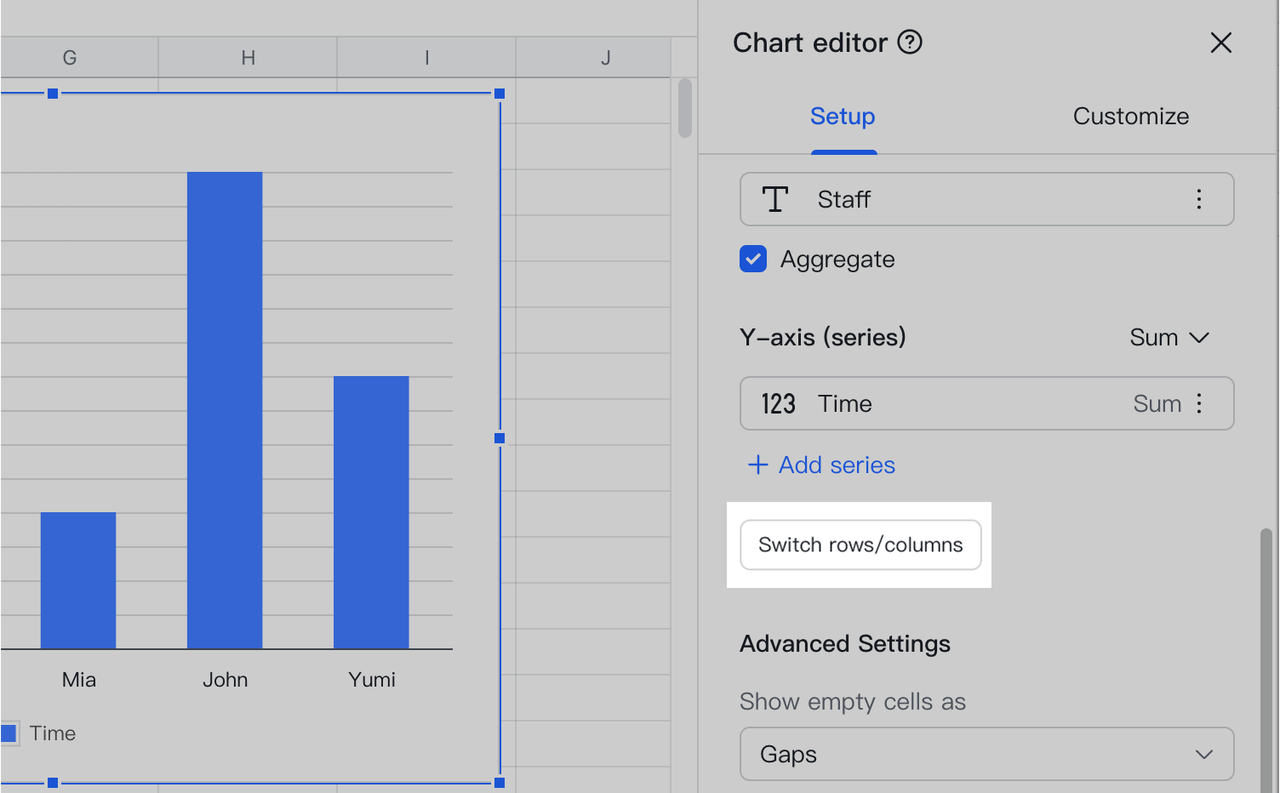Select the John bar in the chart
This screenshot has height=793, width=1280.
(225, 410)
